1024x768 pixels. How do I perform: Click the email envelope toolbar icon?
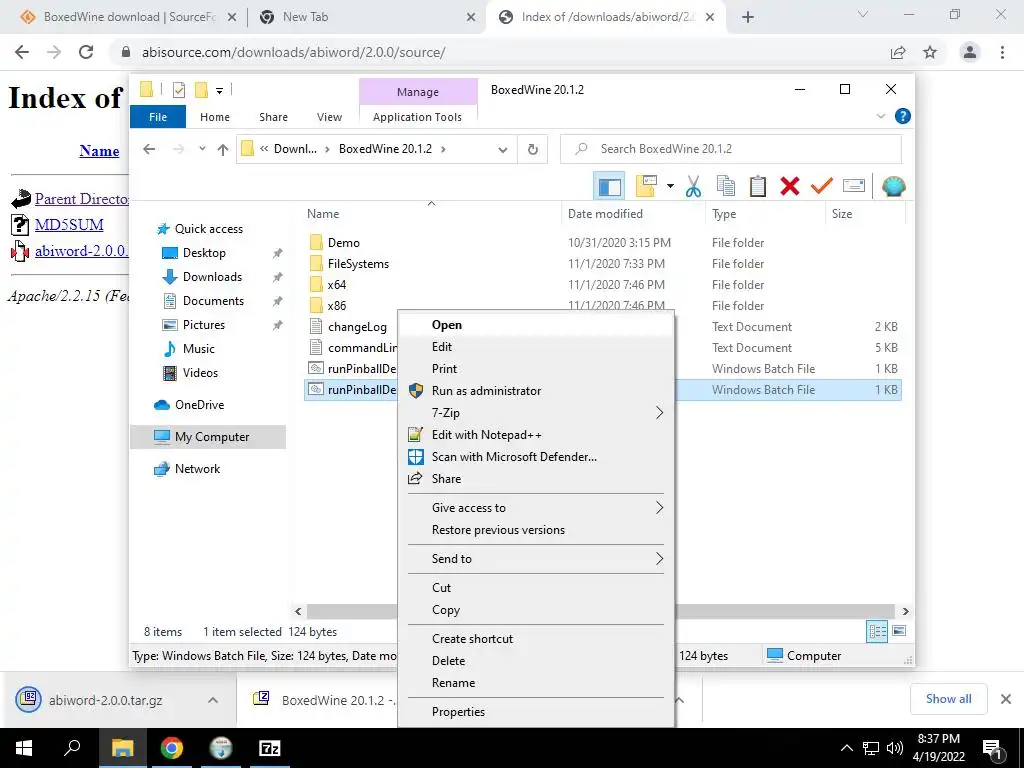[x=854, y=186]
